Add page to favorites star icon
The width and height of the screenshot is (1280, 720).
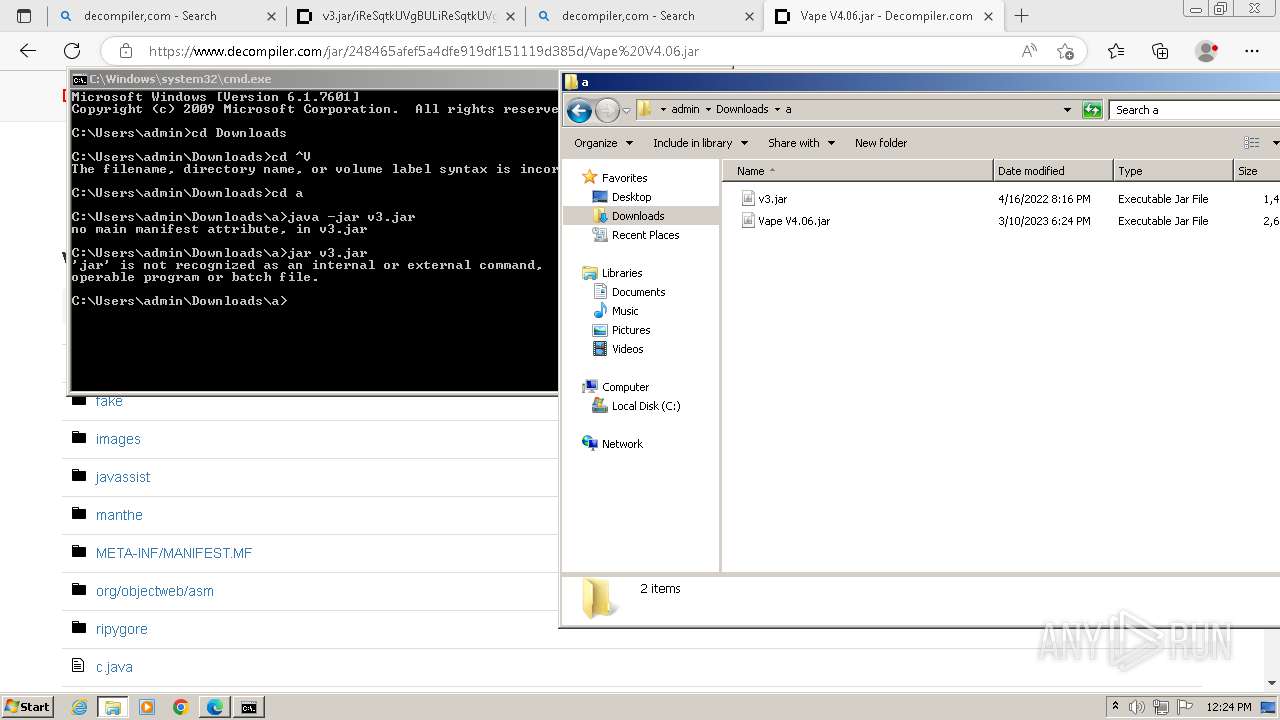point(1065,51)
